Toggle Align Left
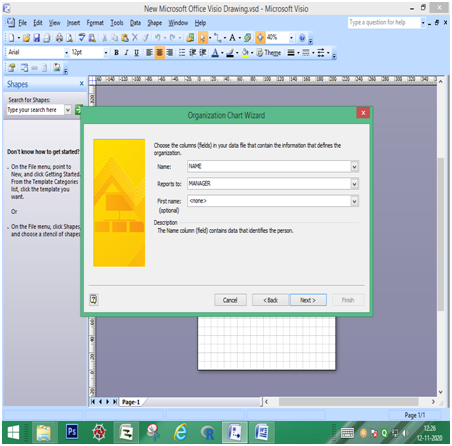Image resolution: width=452 pixels, height=446 pixels. coord(149,53)
